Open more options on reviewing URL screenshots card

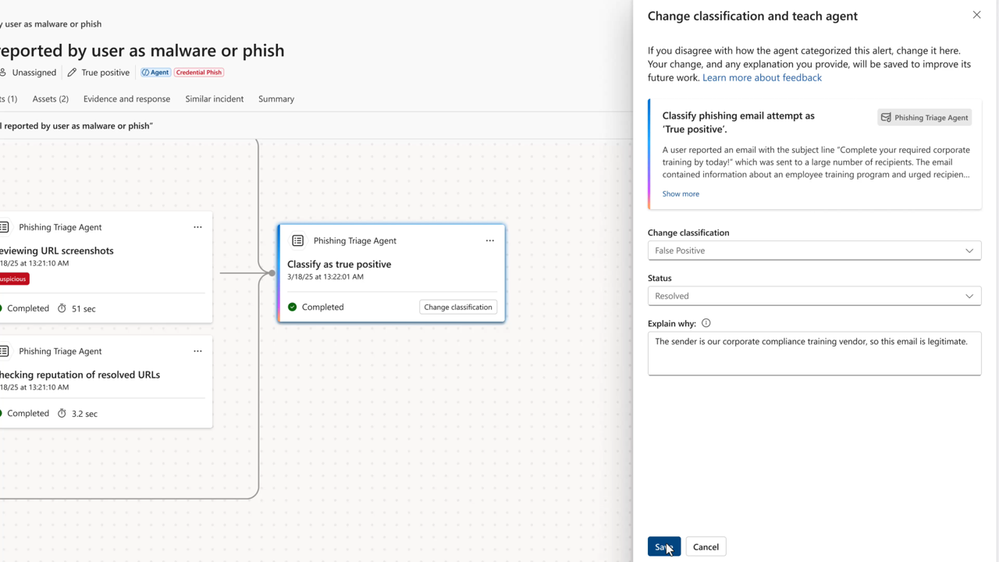click(198, 227)
